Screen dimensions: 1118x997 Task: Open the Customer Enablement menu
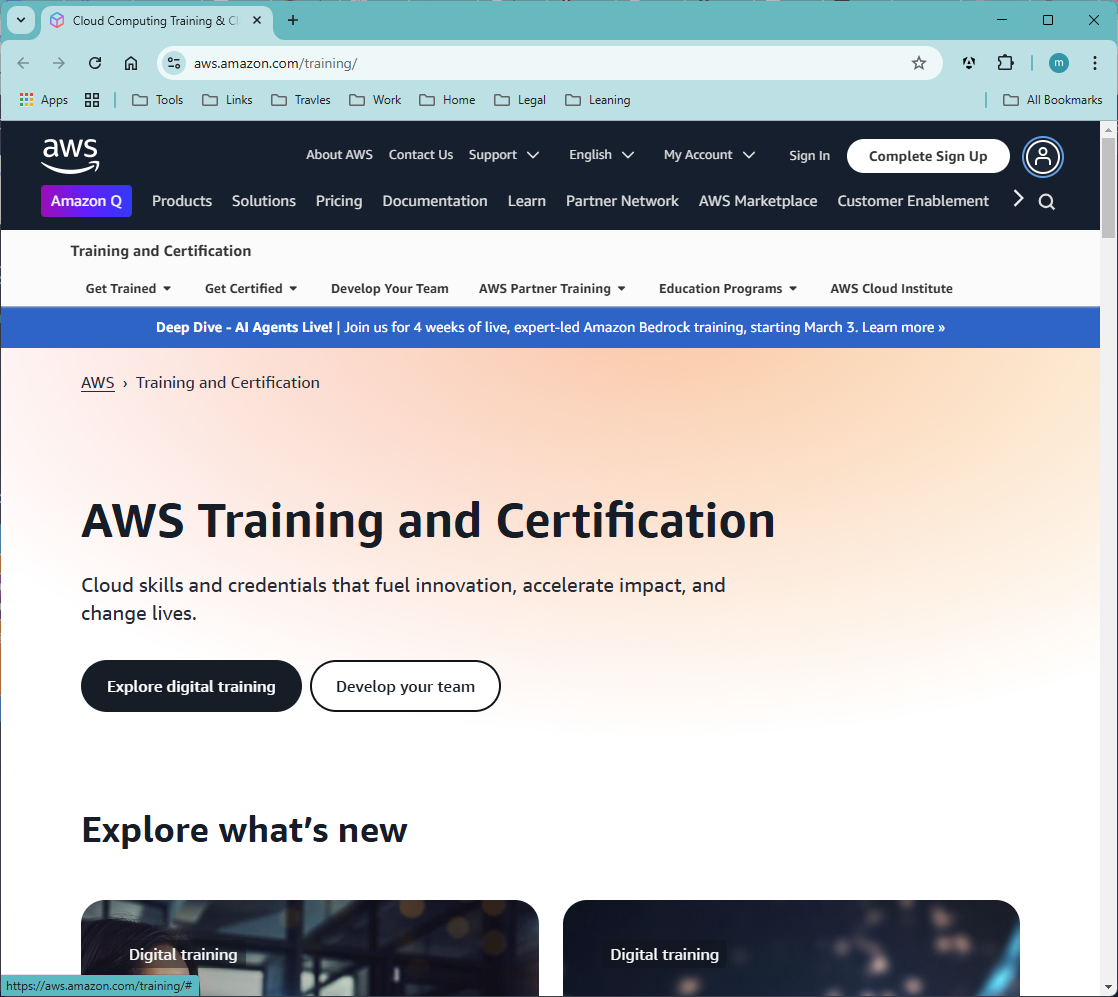pos(913,201)
